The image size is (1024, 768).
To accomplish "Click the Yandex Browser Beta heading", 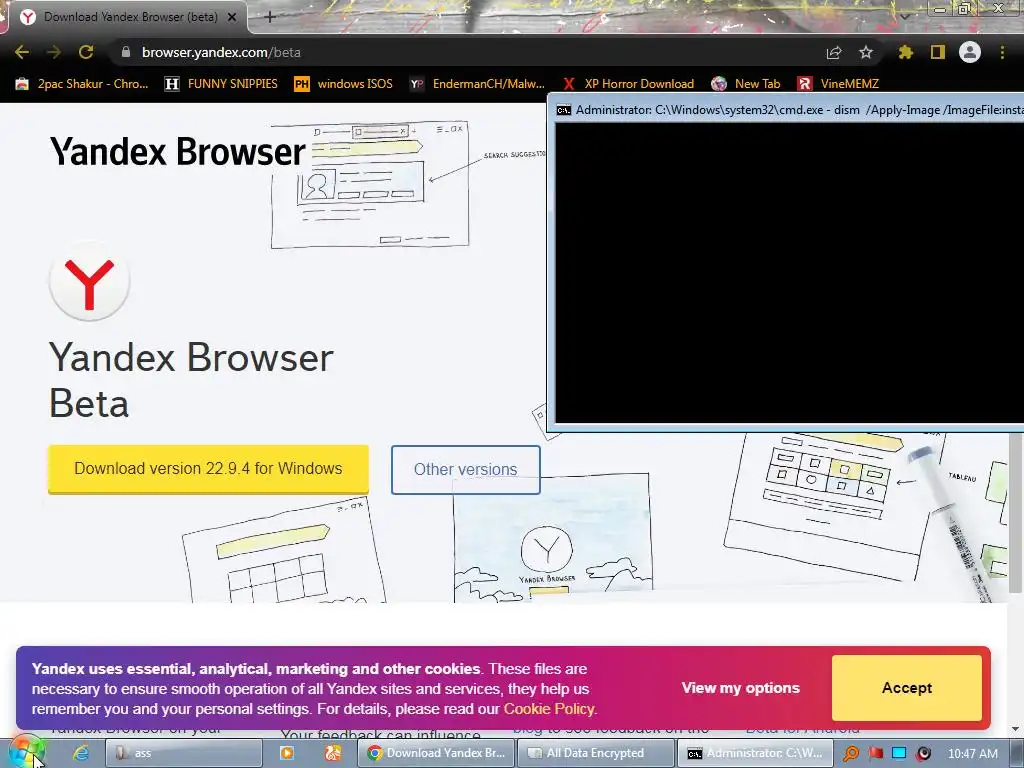I will (191, 380).
